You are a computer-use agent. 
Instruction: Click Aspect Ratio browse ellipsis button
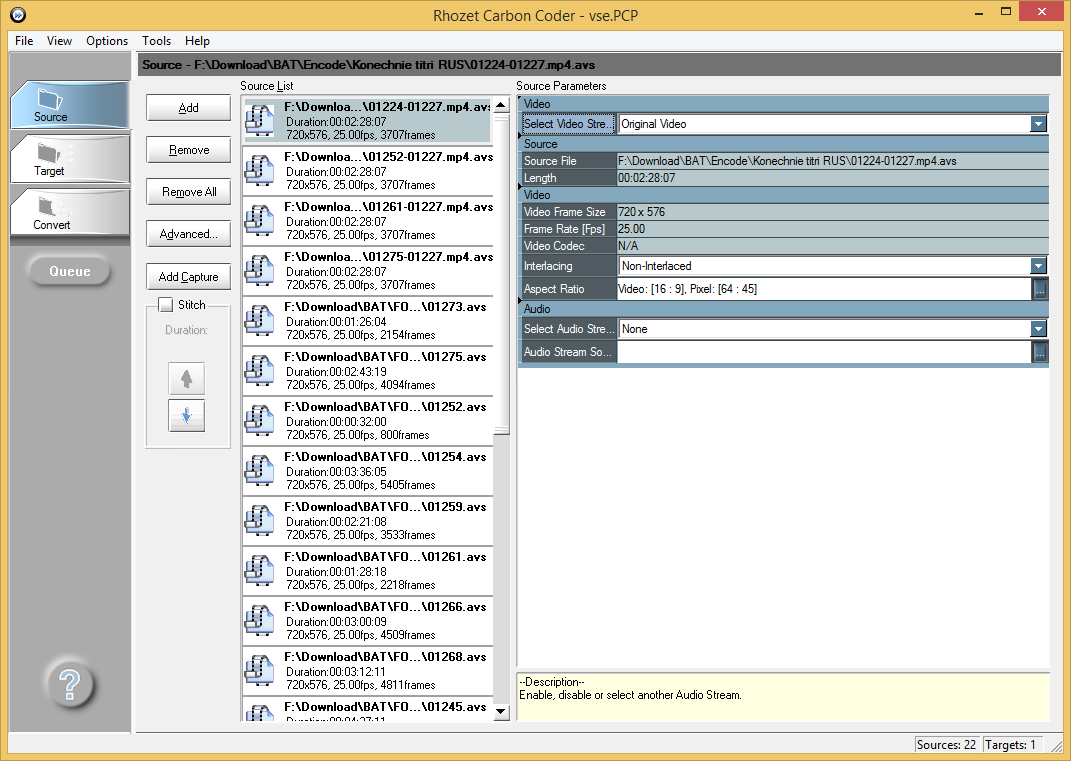pyautogui.click(x=1040, y=289)
